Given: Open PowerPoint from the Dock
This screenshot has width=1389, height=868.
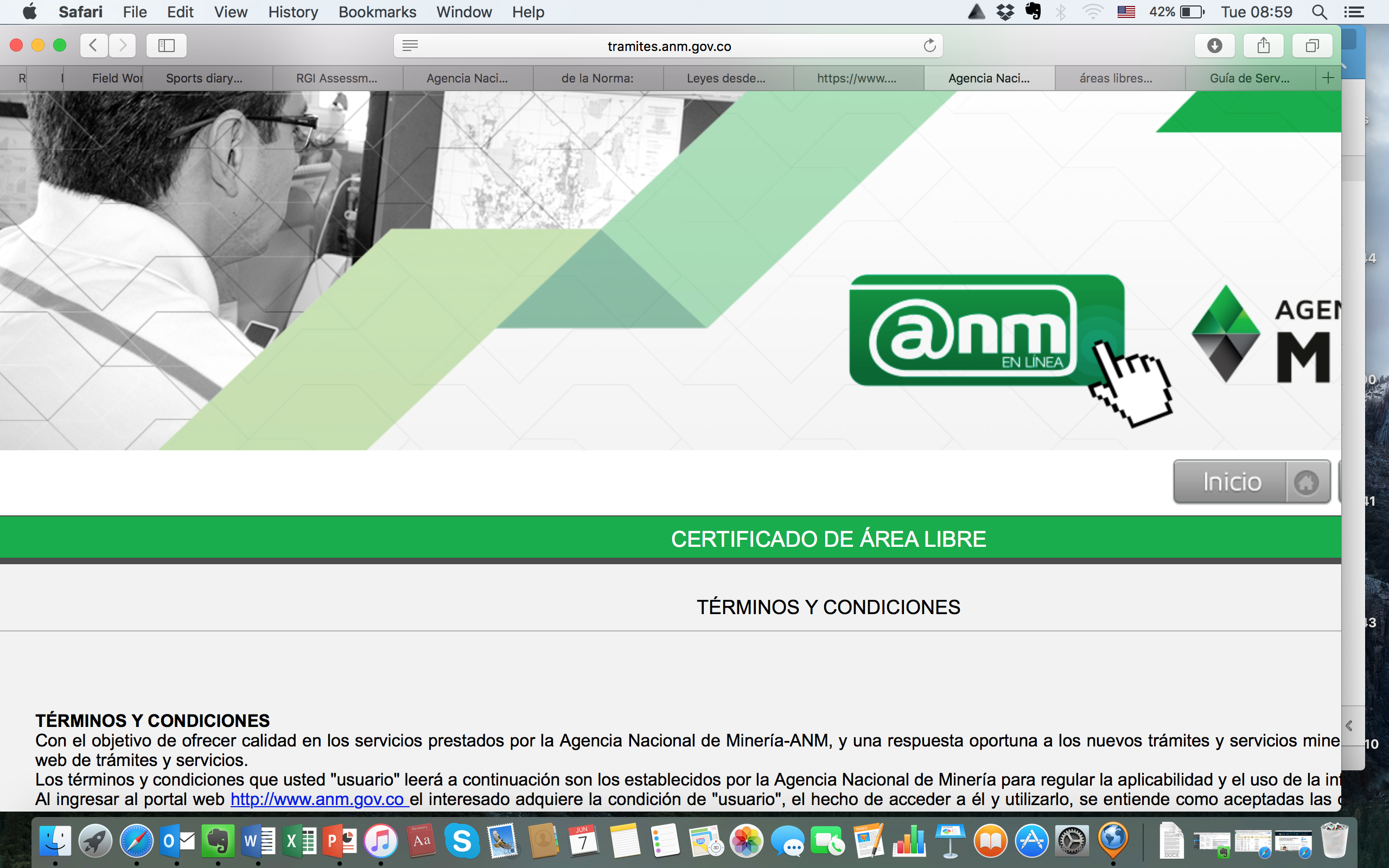Looking at the screenshot, I should point(340,841).
